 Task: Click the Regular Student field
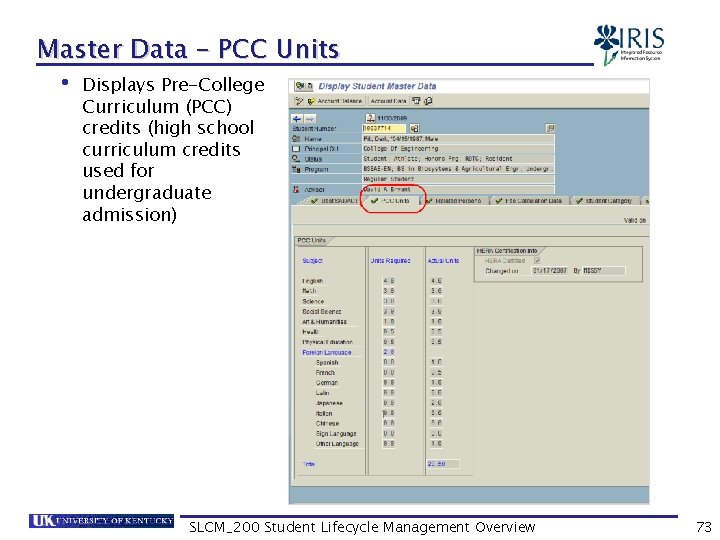click(458, 179)
